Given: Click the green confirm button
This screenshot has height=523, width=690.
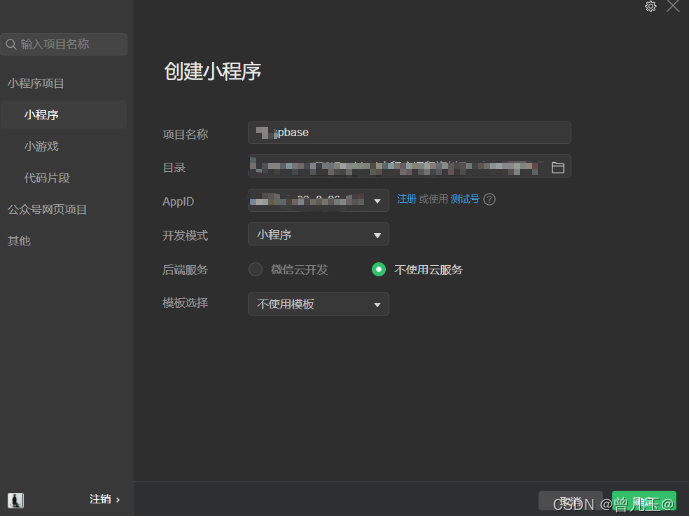Looking at the screenshot, I should [644, 501].
